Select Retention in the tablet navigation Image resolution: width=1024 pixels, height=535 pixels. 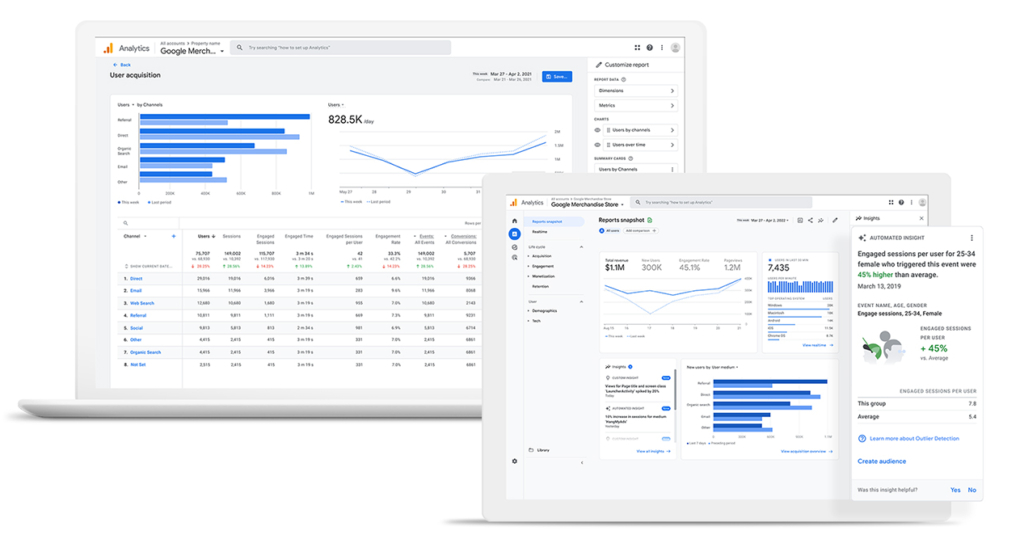(x=540, y=287)
